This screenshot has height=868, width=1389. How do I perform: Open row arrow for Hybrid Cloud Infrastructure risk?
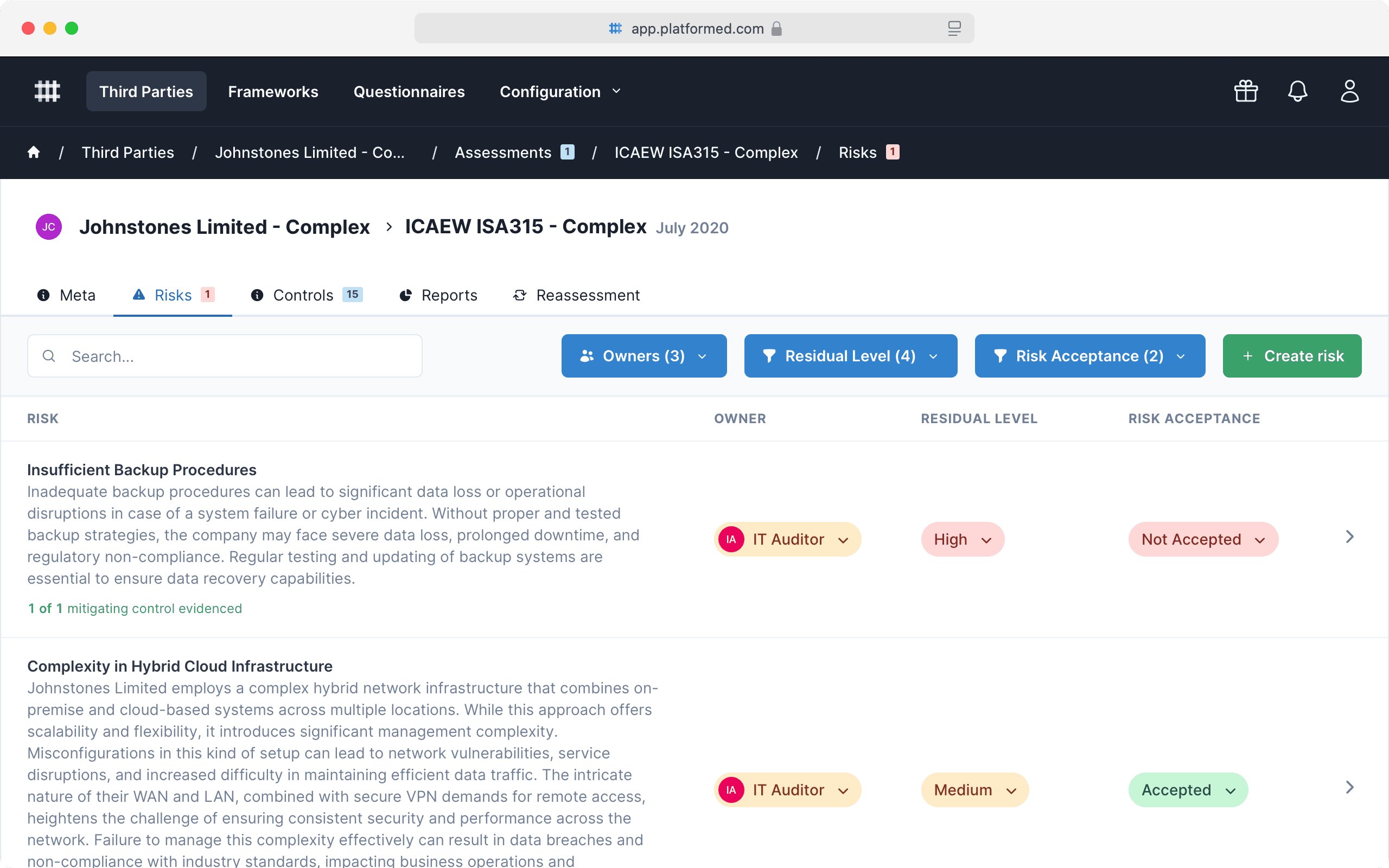1349,787
